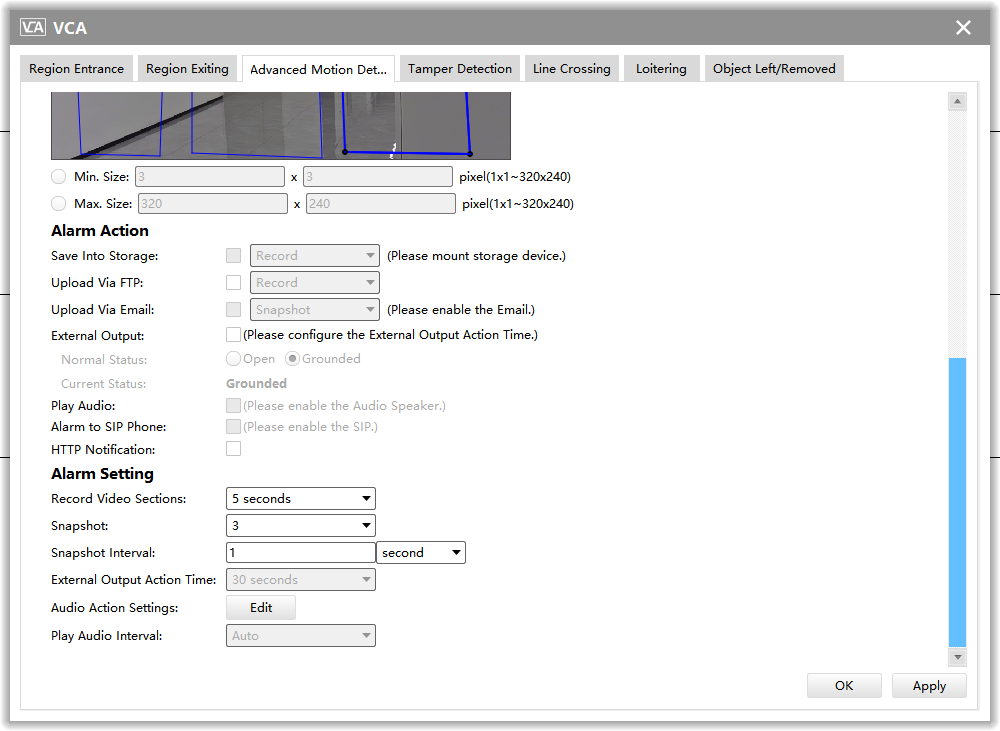Viewport: 1000px width, 731px height.
Task: Open the Object Left/Removed tab
Action: pos(774,68)
